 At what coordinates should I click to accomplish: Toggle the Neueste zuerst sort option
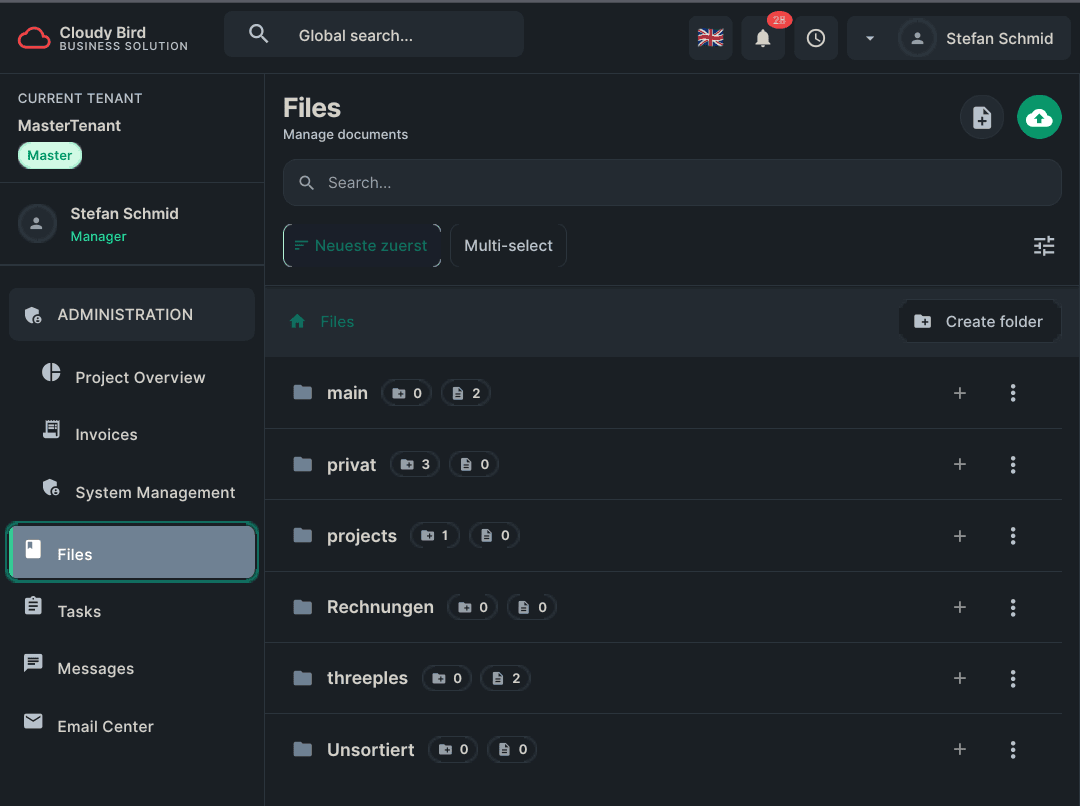[x=362, y=245]
